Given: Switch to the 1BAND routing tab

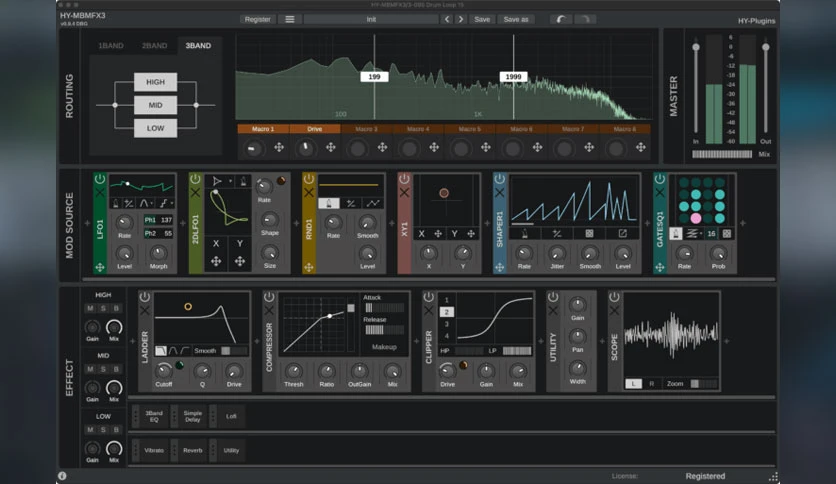Looking at the screenshot, I should point(111,46).
